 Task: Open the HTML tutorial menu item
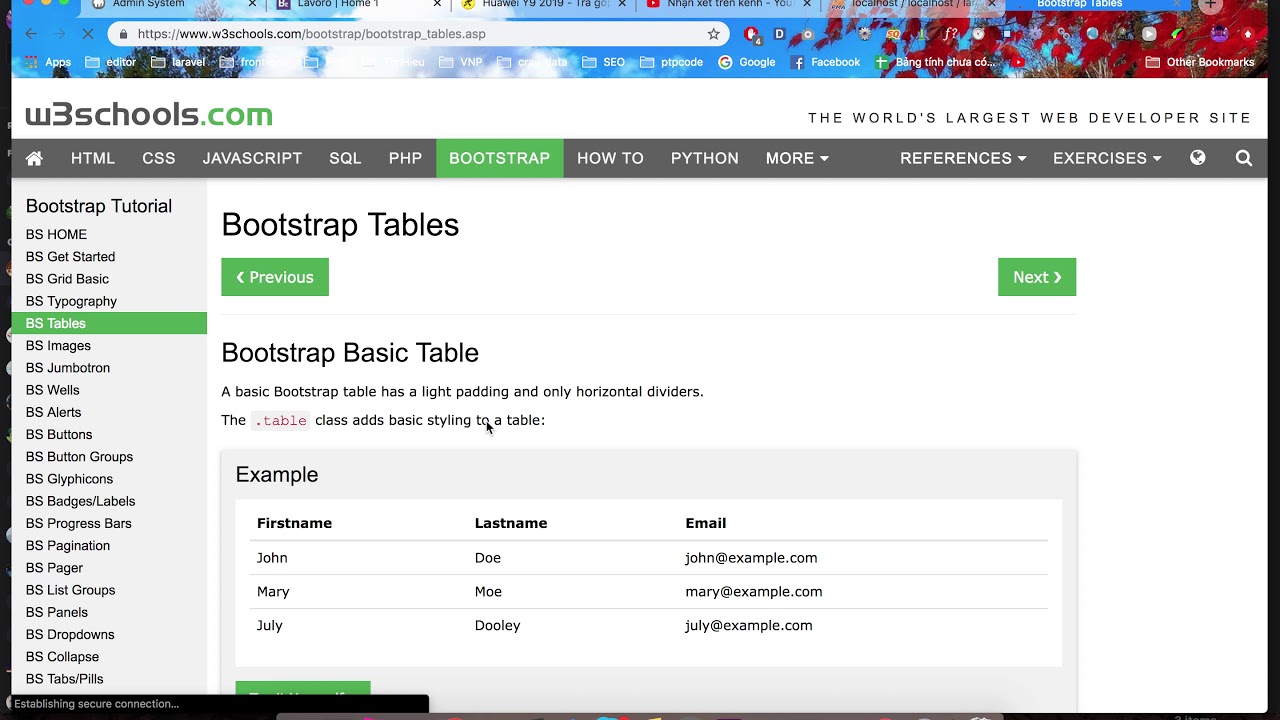pos(93,158)
